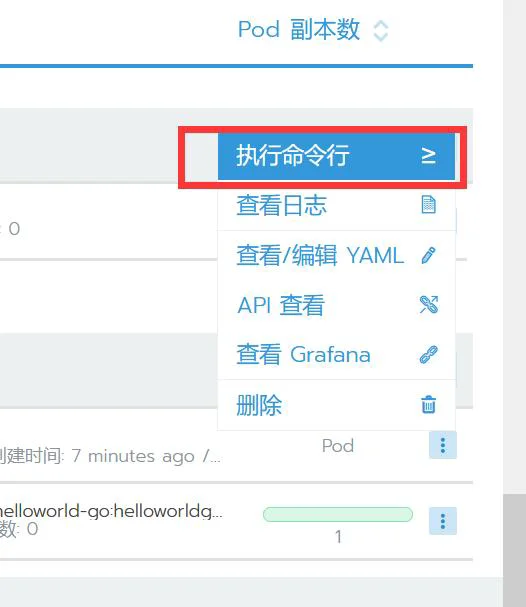
Task: Open the three-dot menu for the helloworld-go row
Action: pos(443,521)
